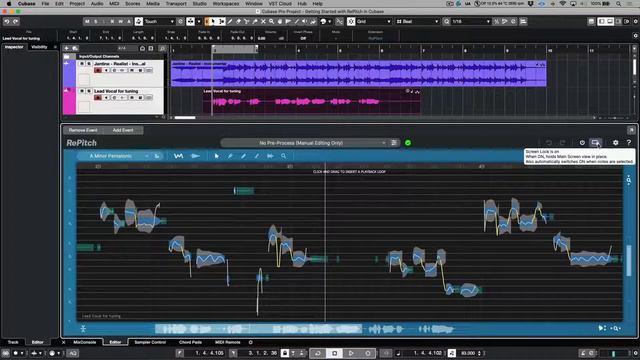
Task: Click the Lead Vocal for tuning audio event
Action: [311, 100]
